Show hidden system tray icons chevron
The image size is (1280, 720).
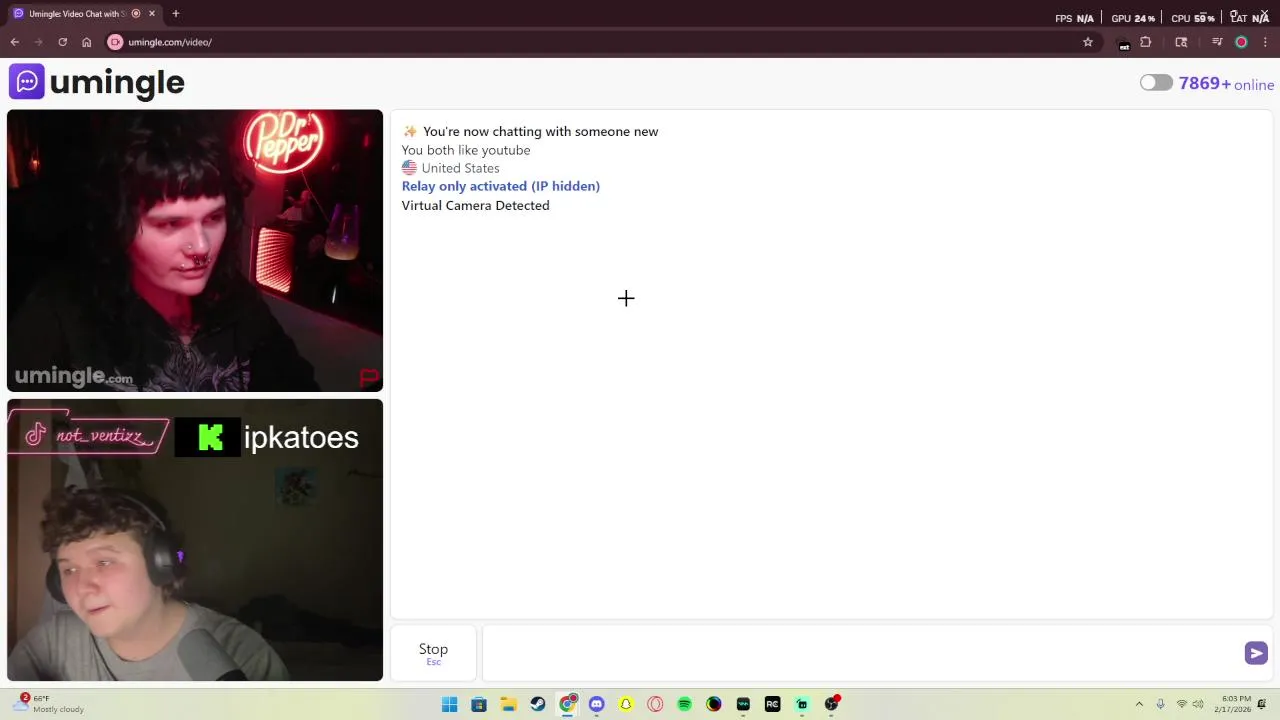[x=1139, y=704]
